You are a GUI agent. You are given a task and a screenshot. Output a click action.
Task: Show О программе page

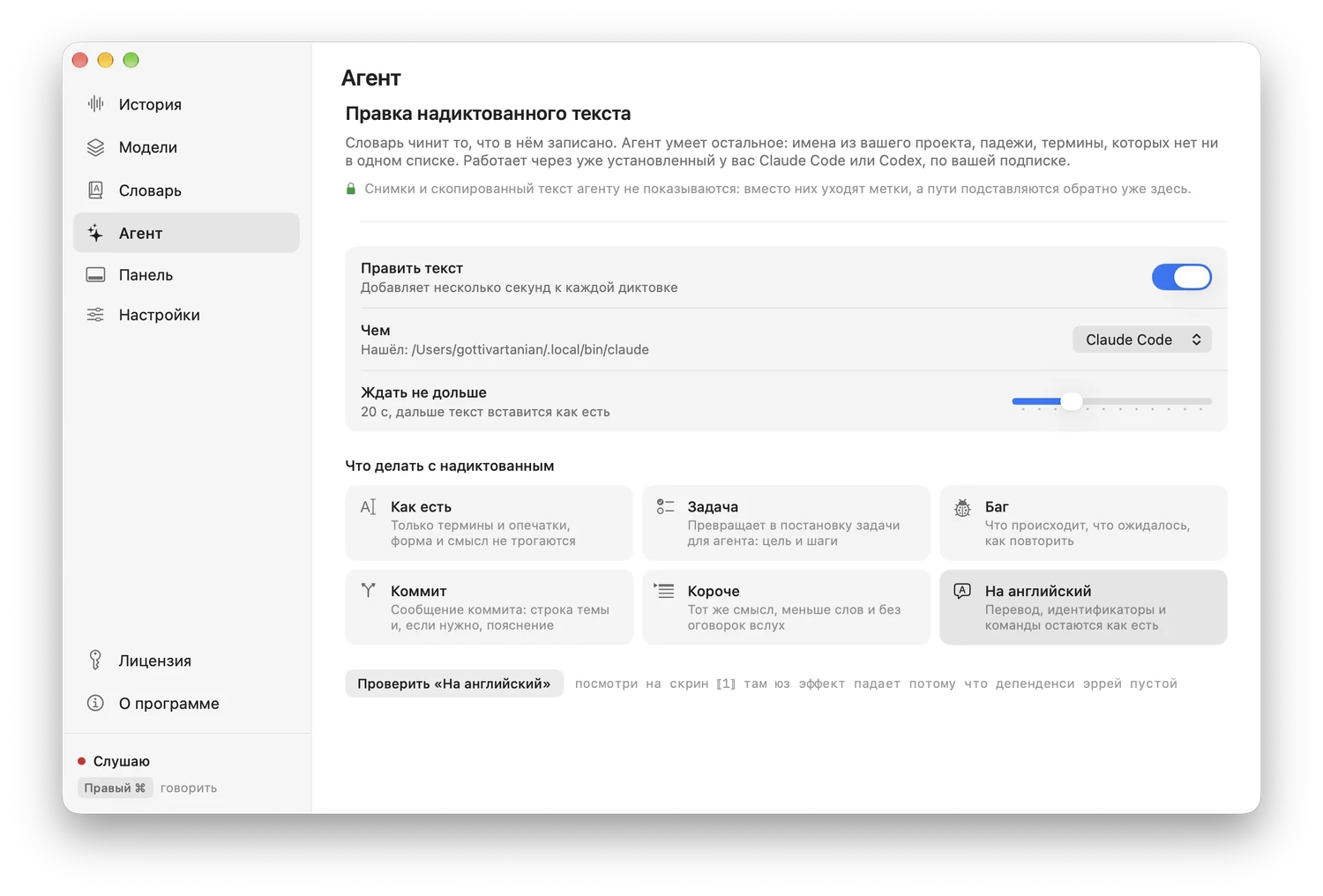point(186,704)
